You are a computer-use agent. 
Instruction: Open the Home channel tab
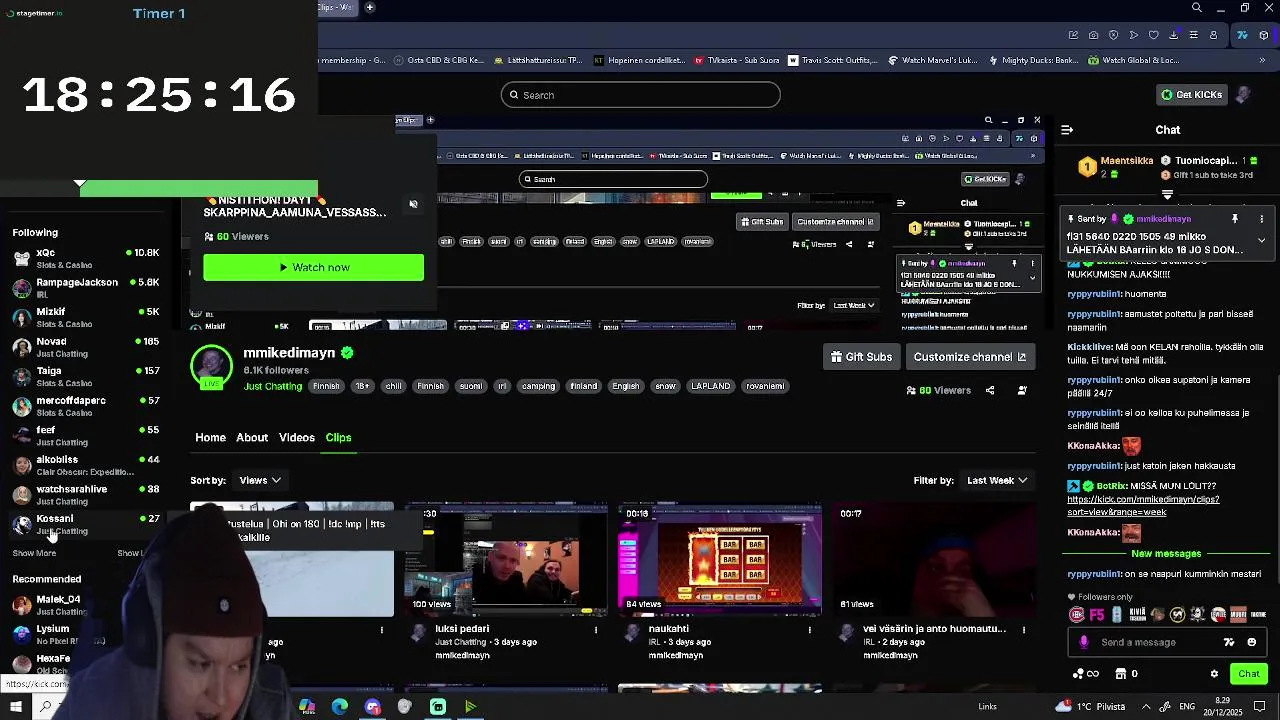tap(210, 437)
